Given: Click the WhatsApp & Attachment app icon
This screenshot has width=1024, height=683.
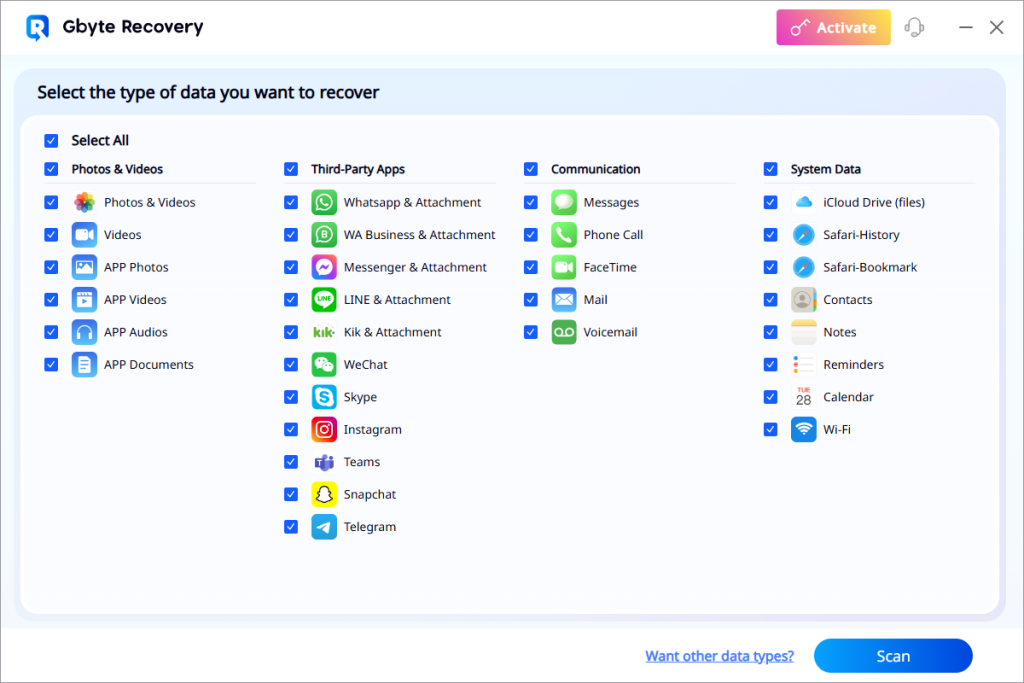Looking at the screenshot, I should [324, 202].
